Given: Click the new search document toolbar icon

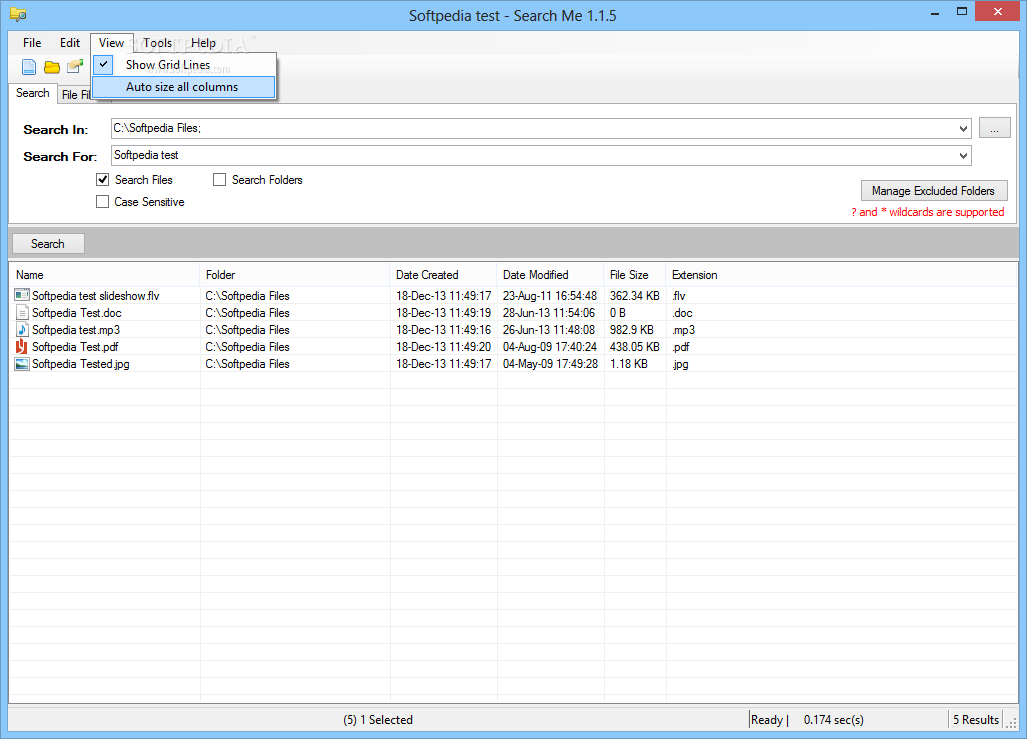Looking at the screenshot, I should click(29, 67).
